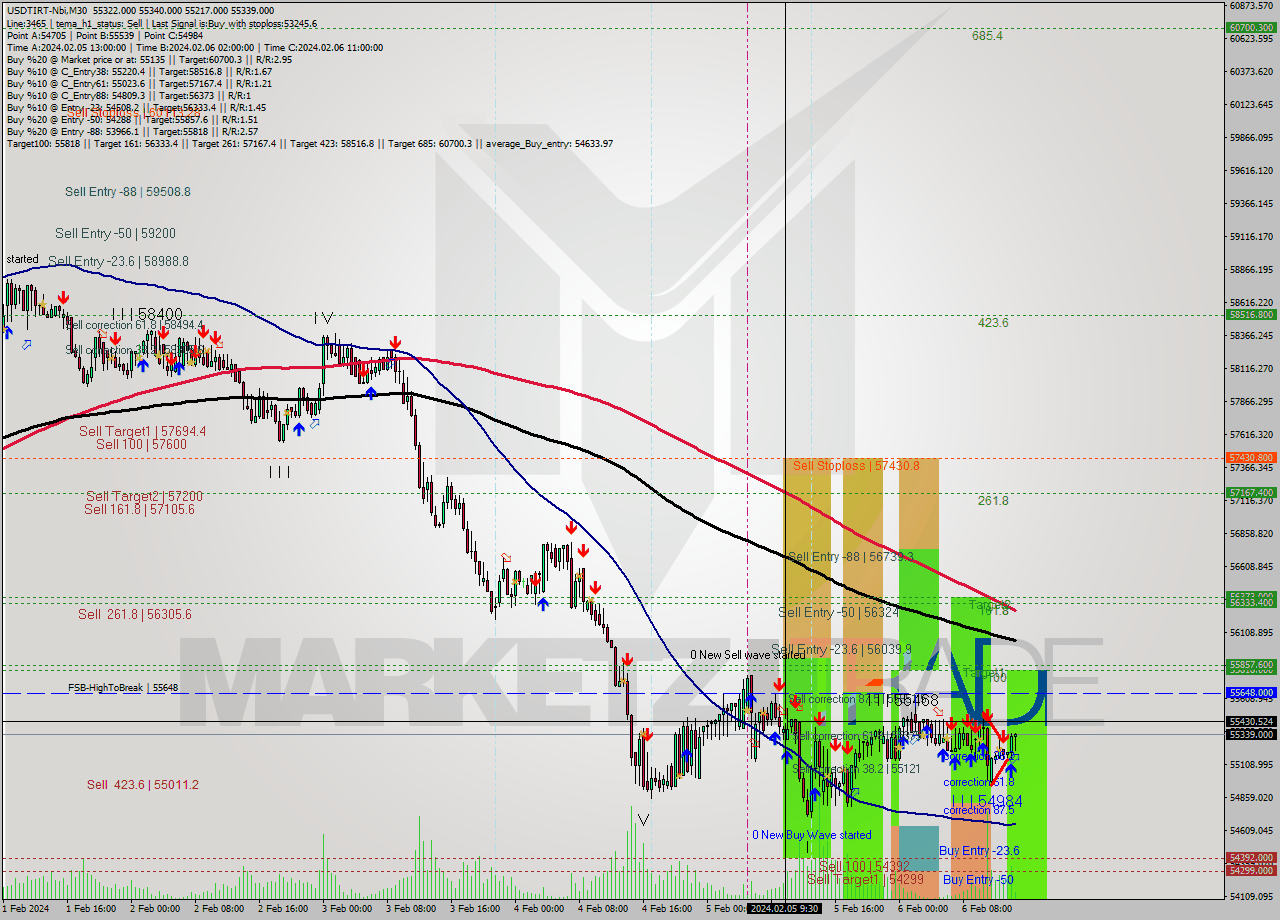
Task: Click the green '261.8' Fibonacci label
Action: (993, 501)
